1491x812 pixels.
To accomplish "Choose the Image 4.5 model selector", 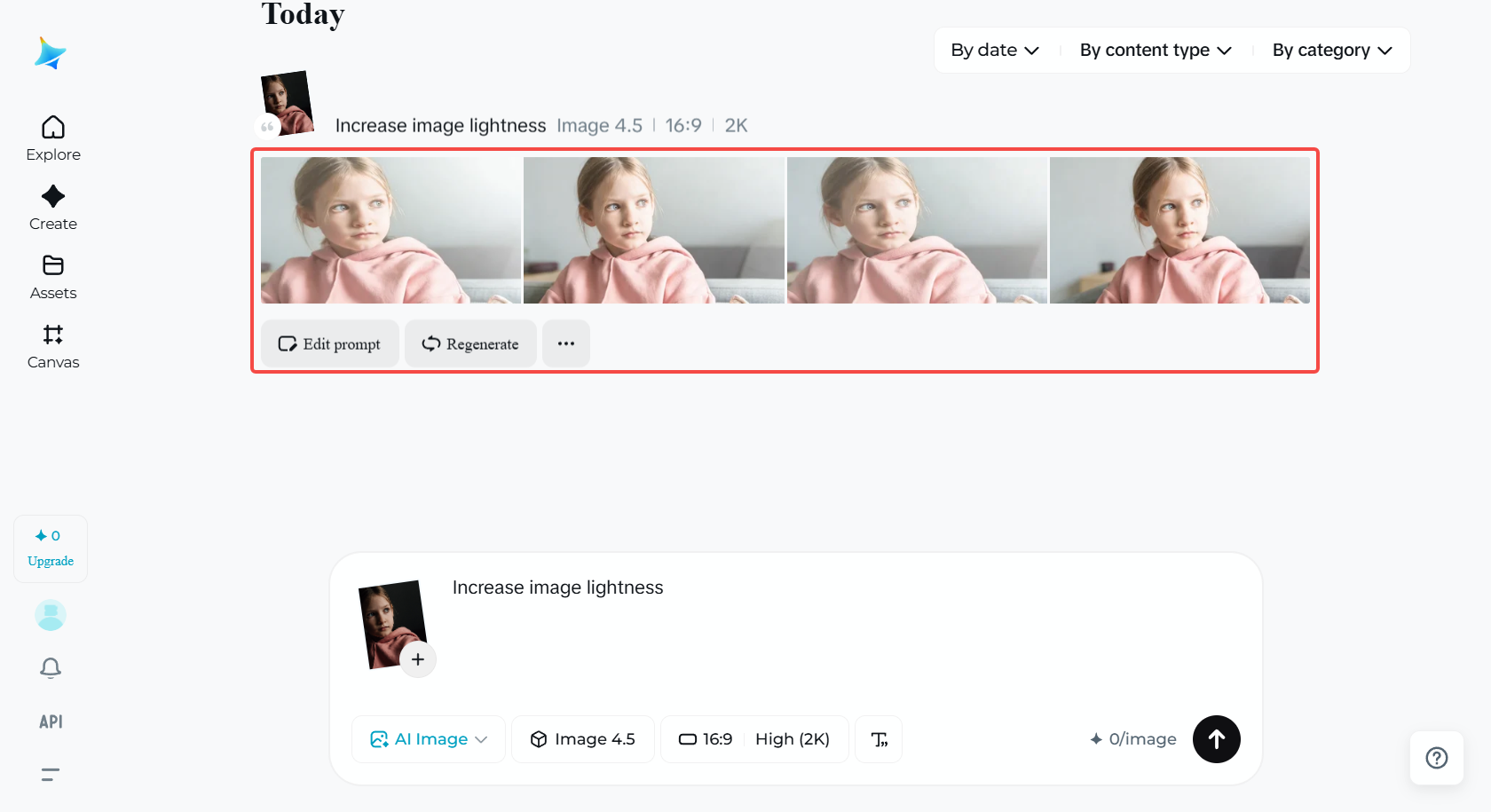I will click(x=583, y=739).
